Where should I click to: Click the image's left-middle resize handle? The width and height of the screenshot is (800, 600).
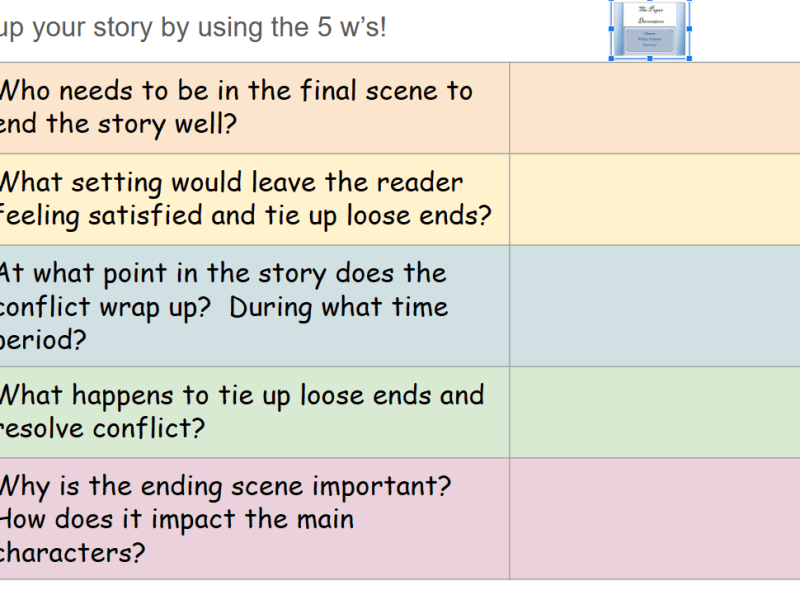click(611, 28)
